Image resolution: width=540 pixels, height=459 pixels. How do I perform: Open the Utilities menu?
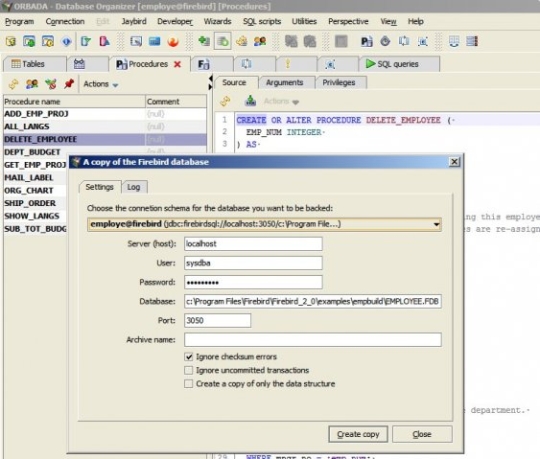click(x=304, y=21)
